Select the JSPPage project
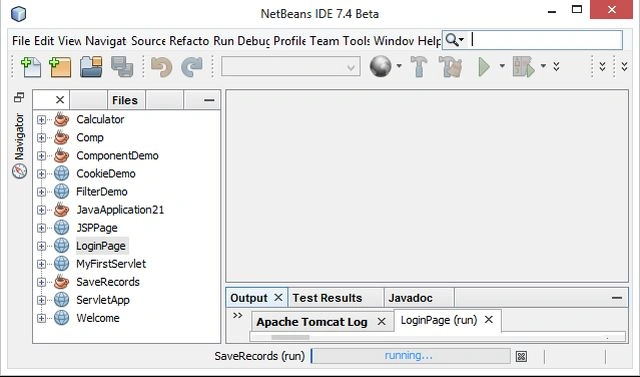This screenshot has width=640, height=377. 97,228
